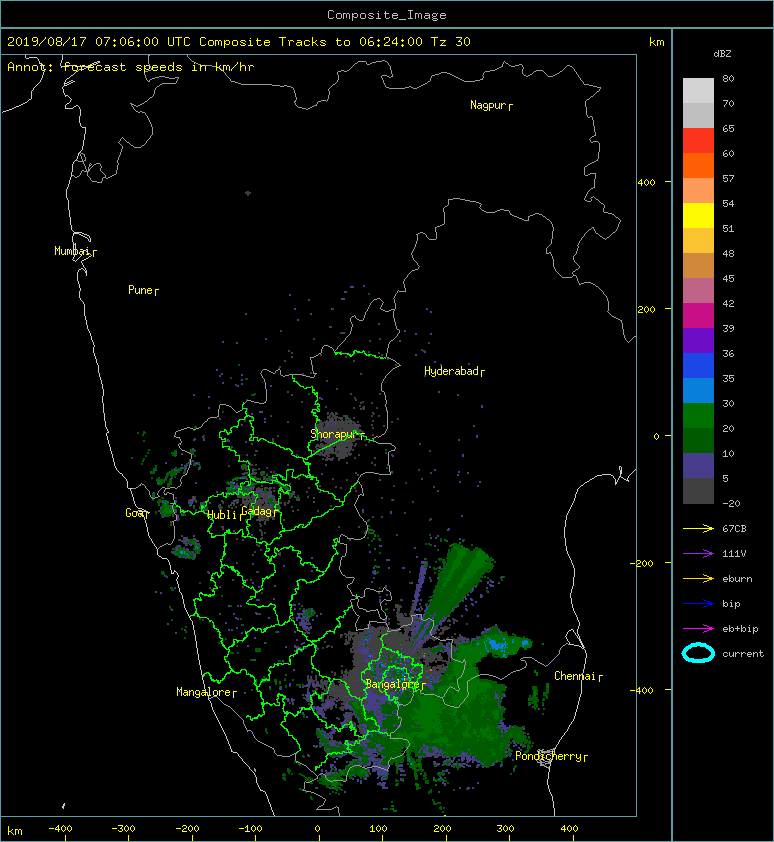Pick the light blue swatch below 35
Viewport: 774px width, 842px height.
pos(698,390)
